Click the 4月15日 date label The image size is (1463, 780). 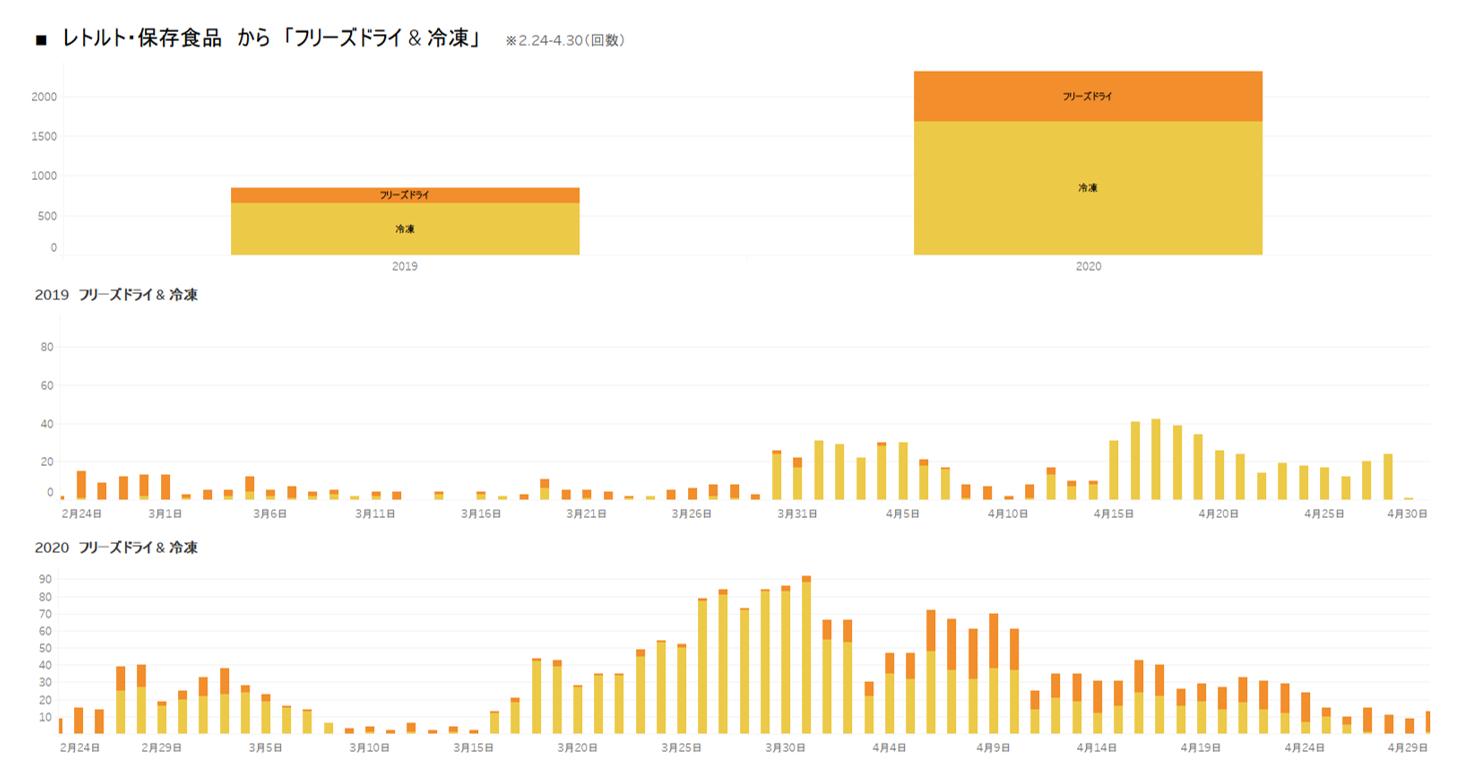1115,514
